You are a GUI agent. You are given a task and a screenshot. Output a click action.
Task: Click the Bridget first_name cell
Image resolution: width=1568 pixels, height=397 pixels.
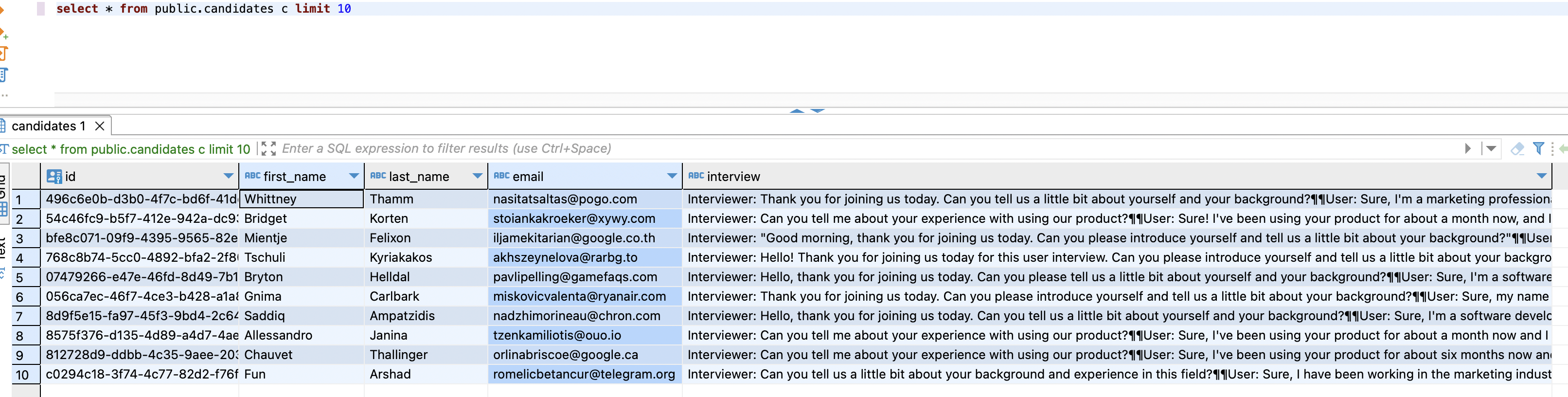(302, 218)
